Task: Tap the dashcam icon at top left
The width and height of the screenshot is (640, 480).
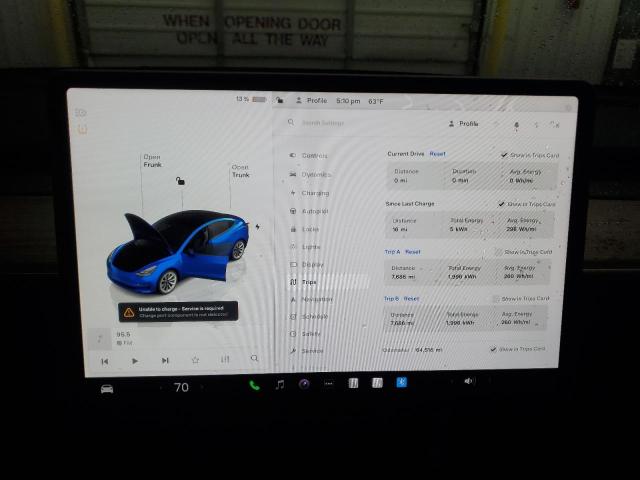Action: [x=81, y=113]
